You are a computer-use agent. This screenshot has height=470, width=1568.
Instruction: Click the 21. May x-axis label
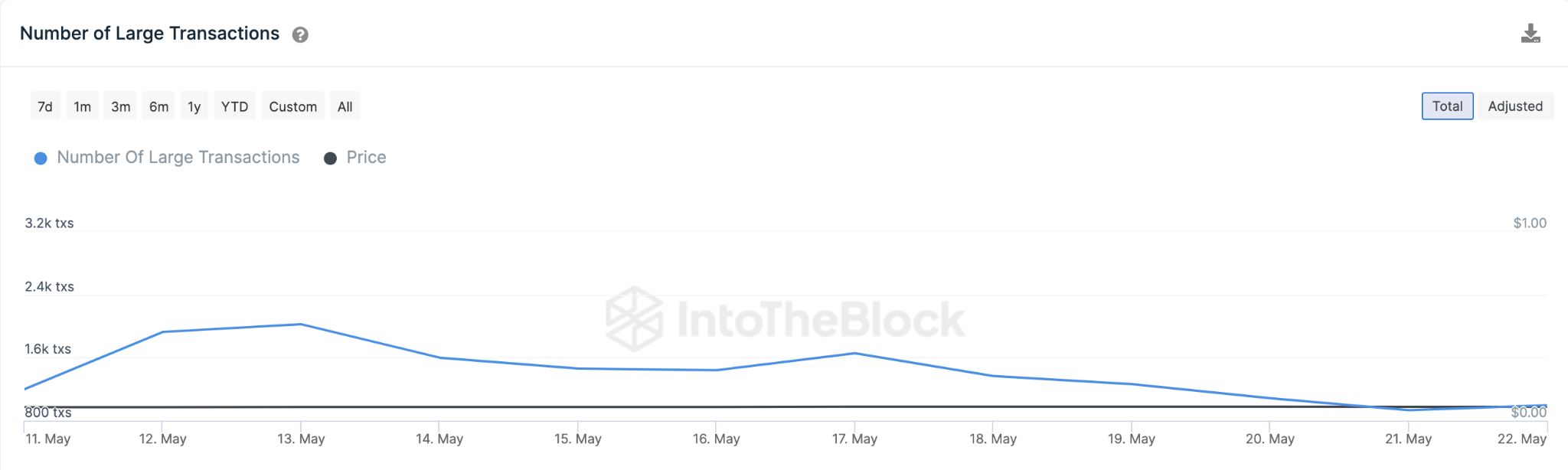(x=1408, y=439)
